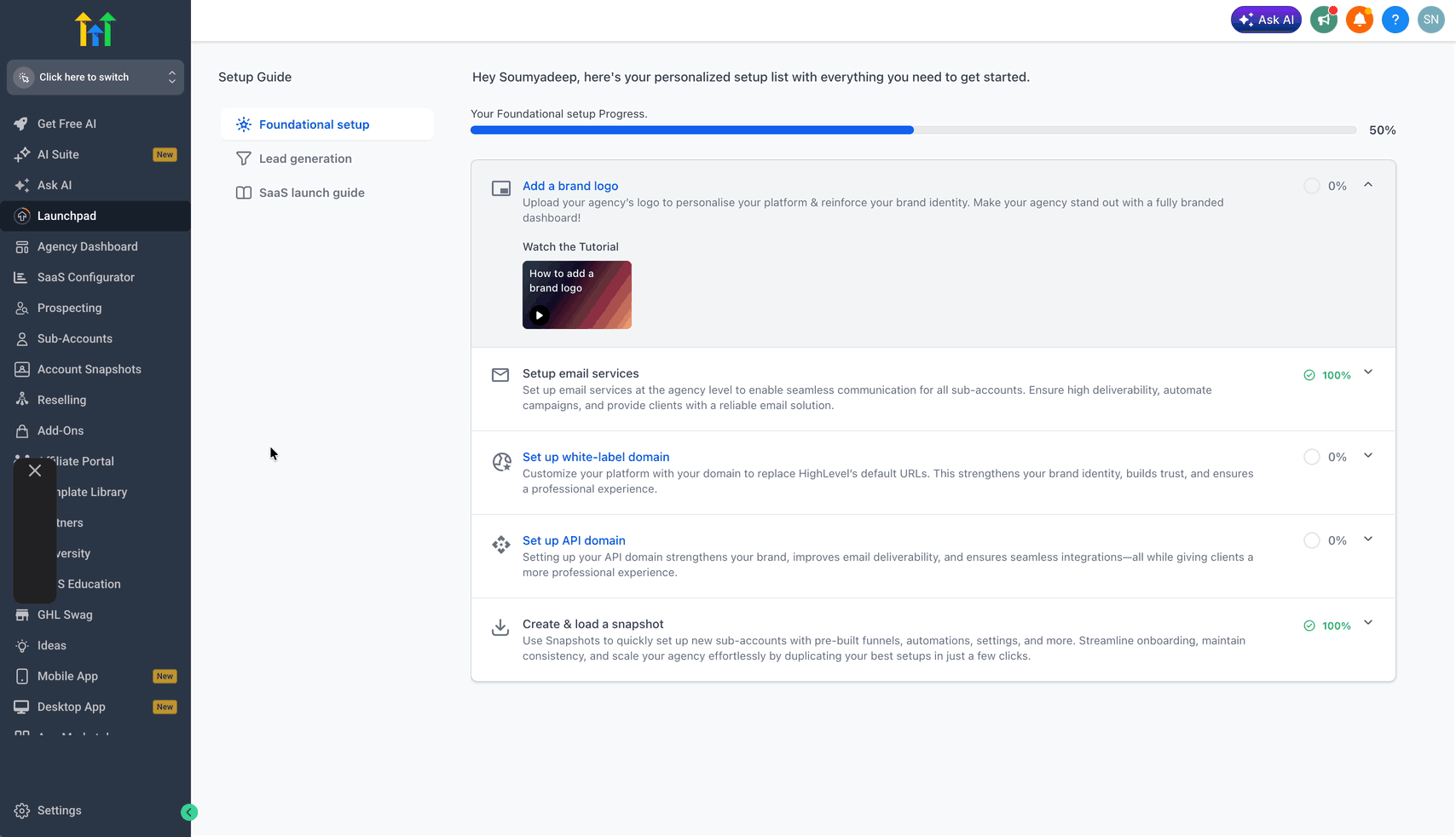The image size is (1456, 837).
Task: Open the SN user avatar
Action: click(1431, 20)
